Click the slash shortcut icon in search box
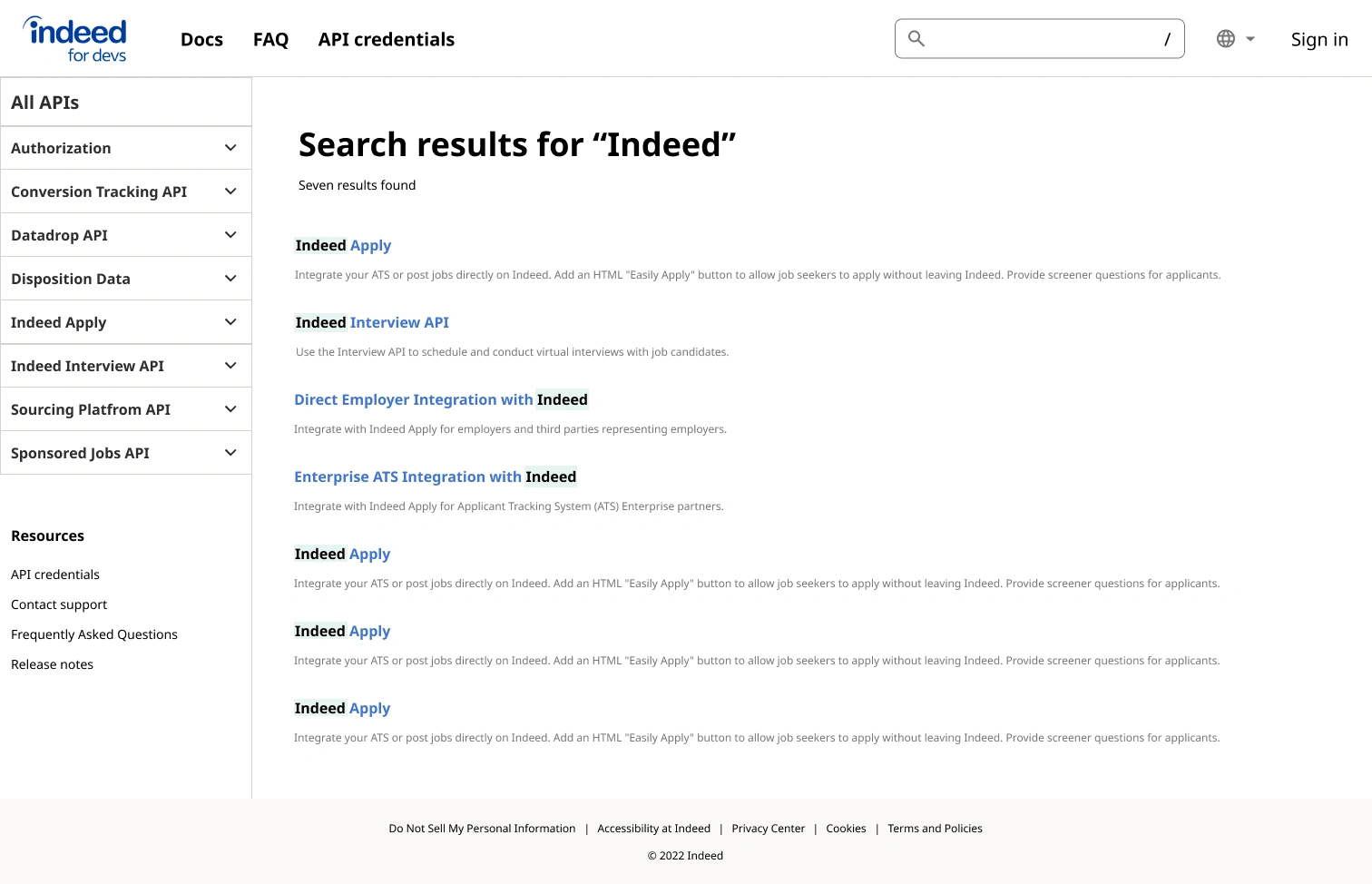The image size is (1372, 884). [x=1167, y=39]
